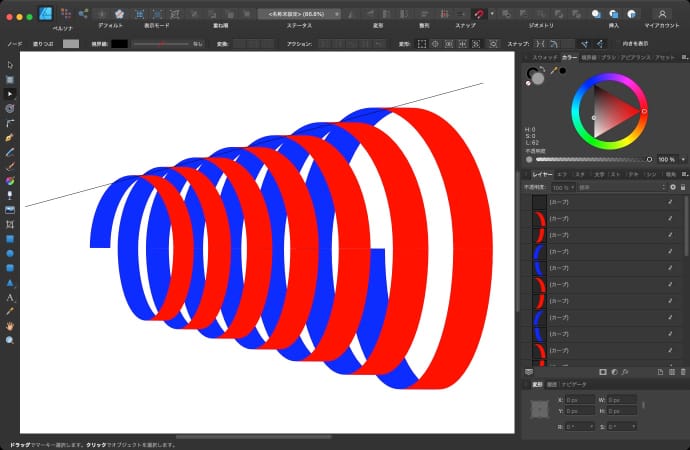Select the Hand view tool
The width and height of the screenshot is (690, 450).
[x=10, y=326]
